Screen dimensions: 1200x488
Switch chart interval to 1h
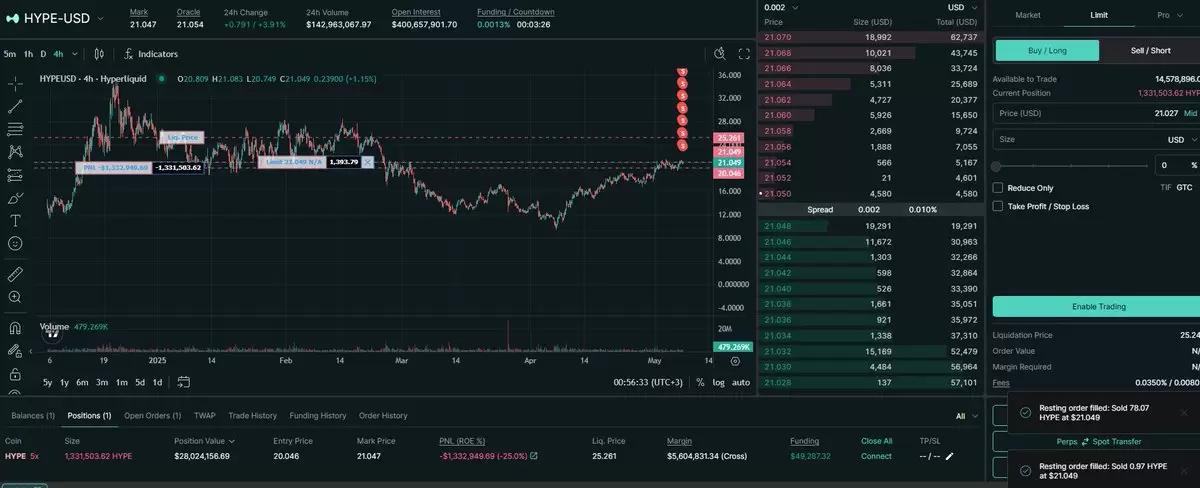[x=28, y=54]
